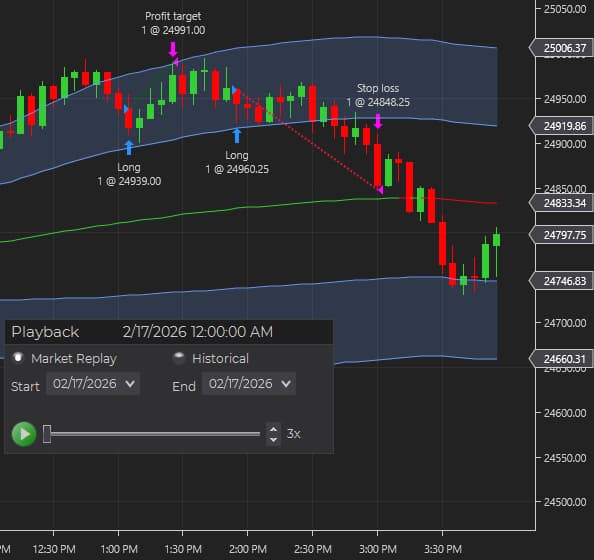
Task: Click the 24833.34 price marker
Action: 561,203
